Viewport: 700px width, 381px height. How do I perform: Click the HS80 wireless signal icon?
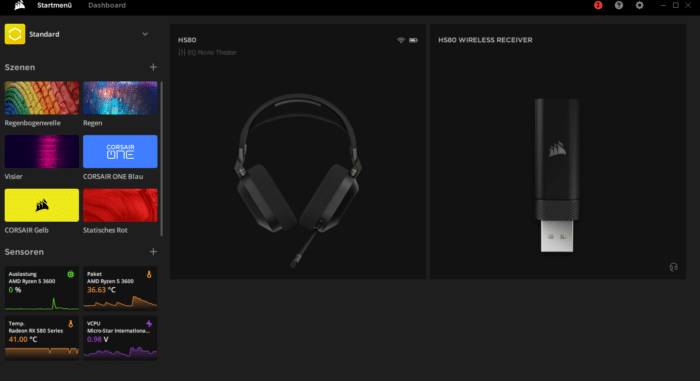click(401, 40)
